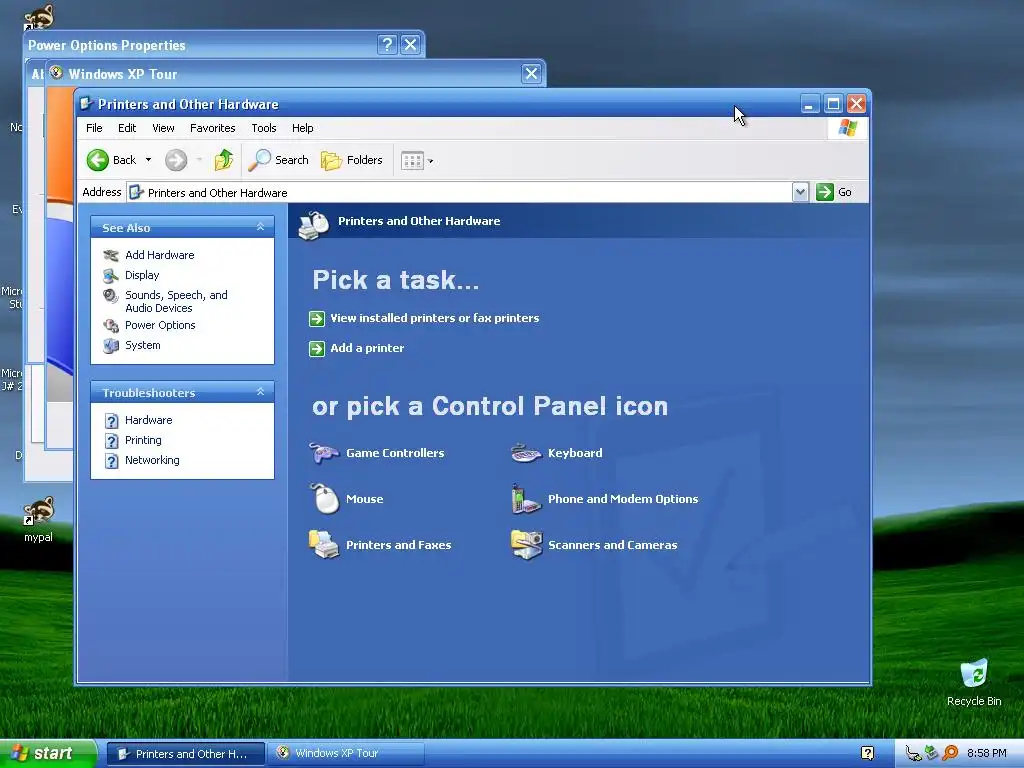Click the Forward arrow icon in toolbar

176,160
